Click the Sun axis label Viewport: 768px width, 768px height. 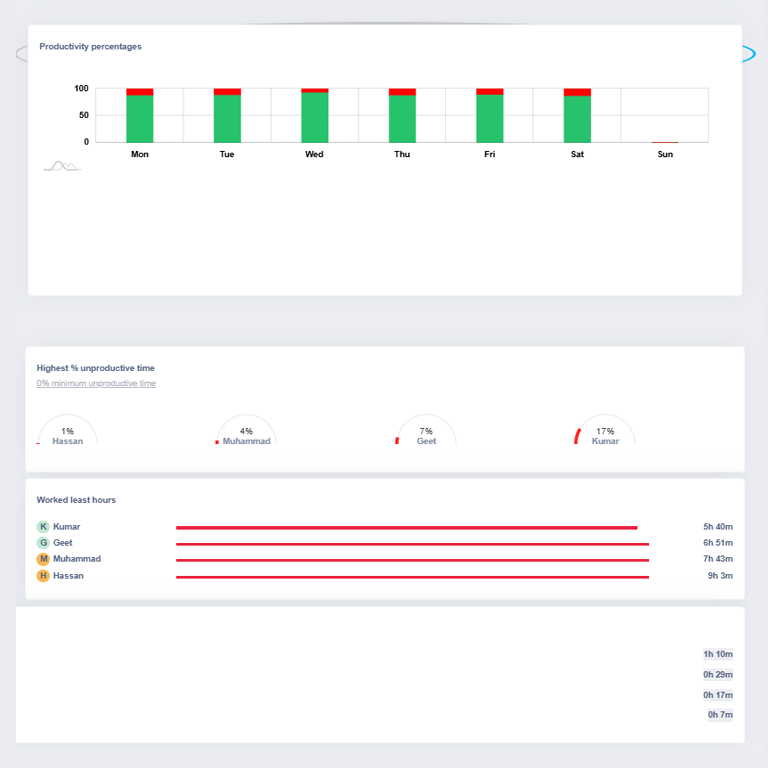[665, 154]
